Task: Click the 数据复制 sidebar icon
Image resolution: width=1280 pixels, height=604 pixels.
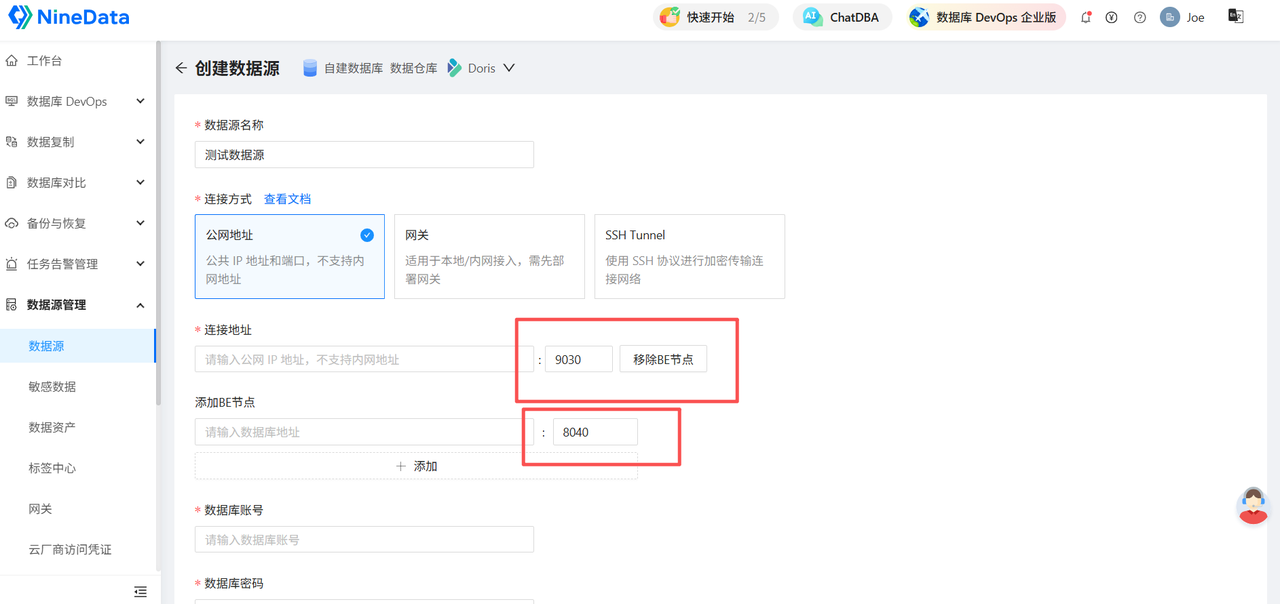Action: coord(12,142)
